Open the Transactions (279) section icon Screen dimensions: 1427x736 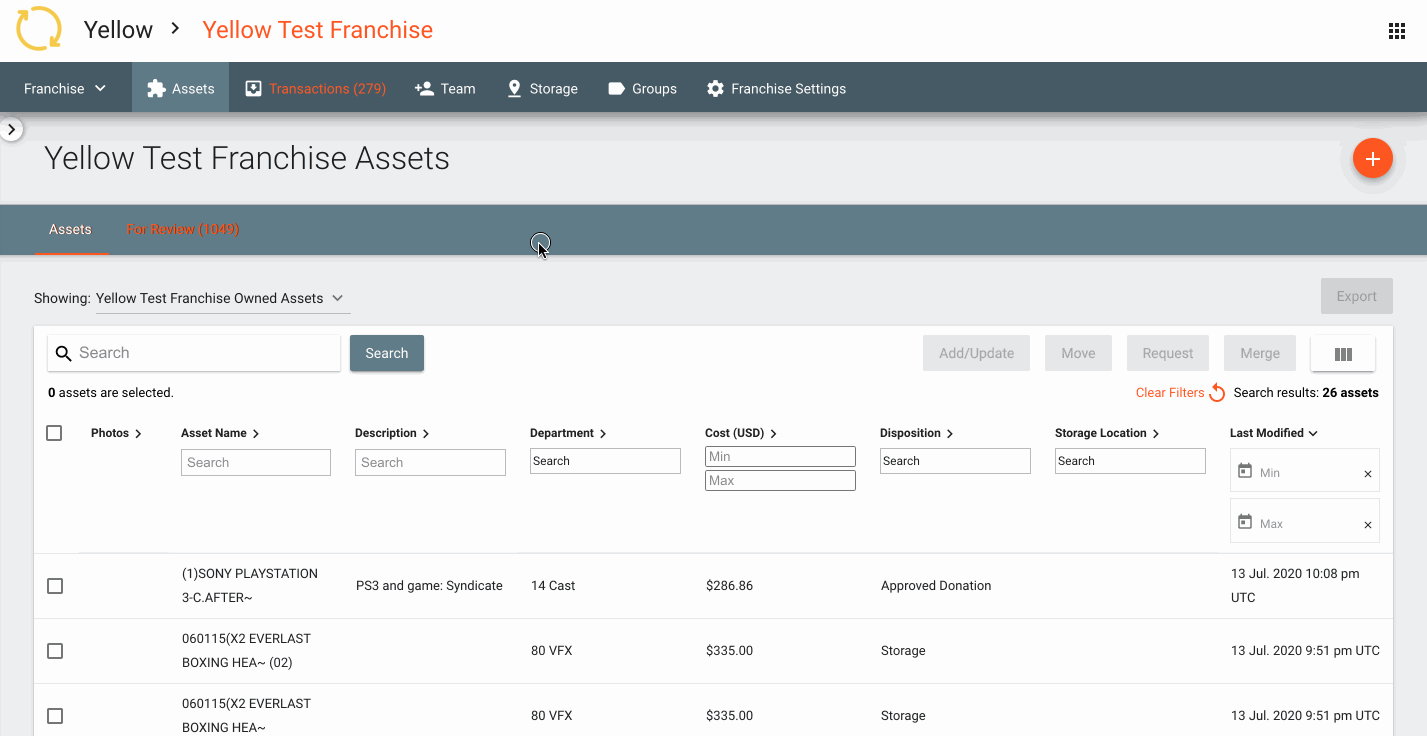pyautogui.click(x=253, y=88)
